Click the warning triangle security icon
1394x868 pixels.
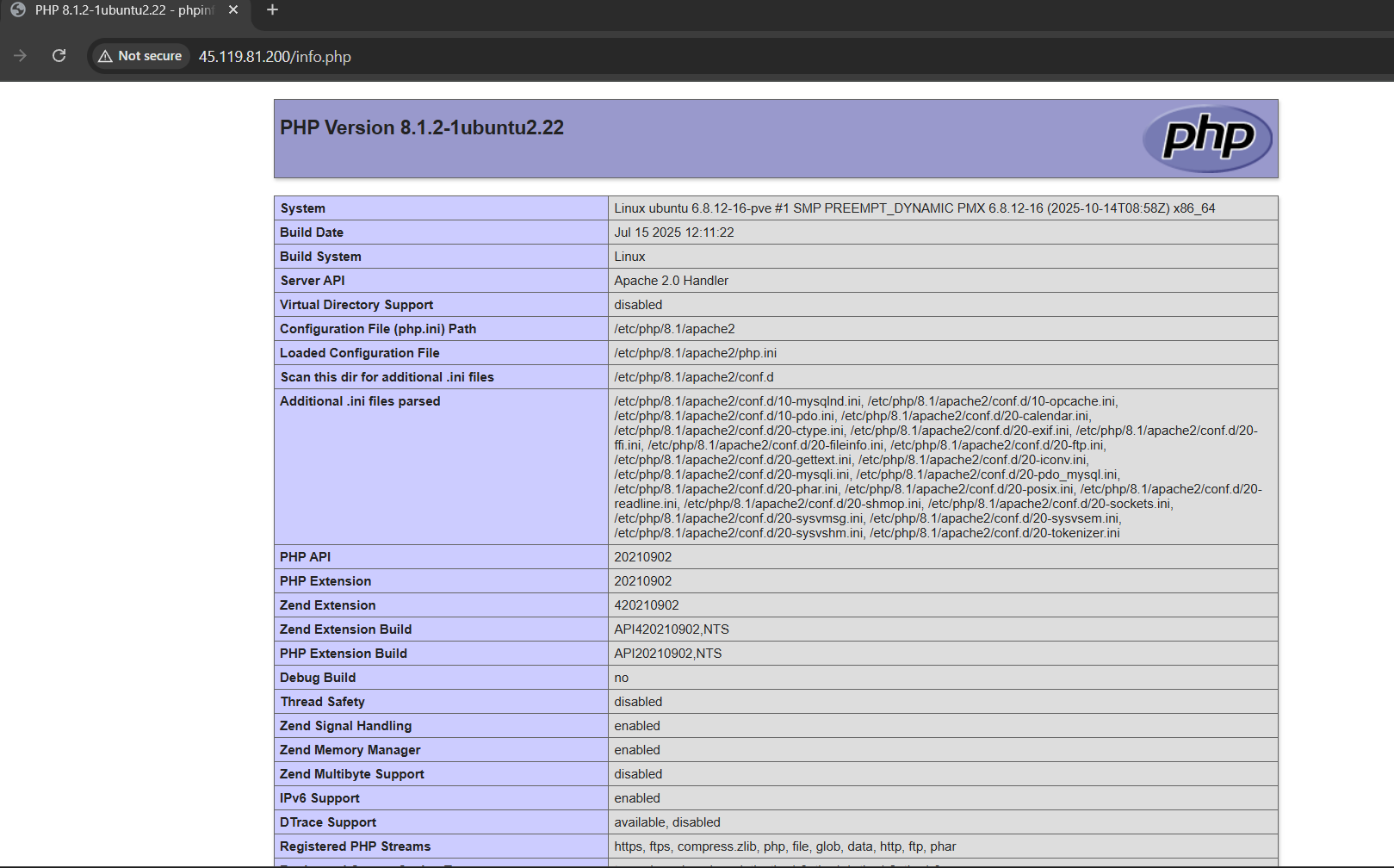(x=105, y=56)
